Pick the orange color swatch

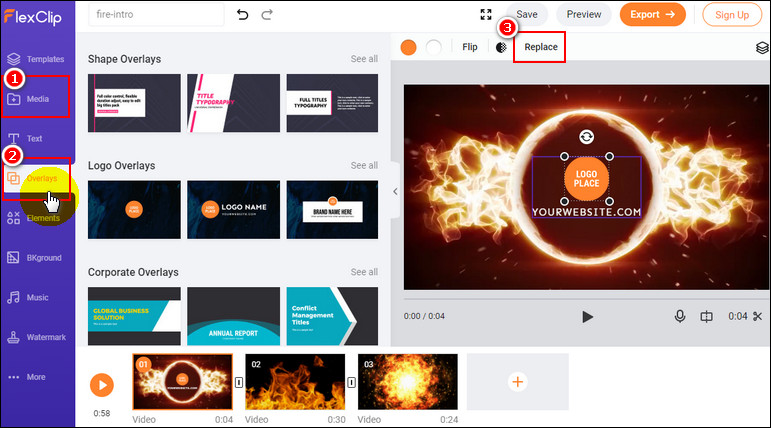tap(408, 48)
